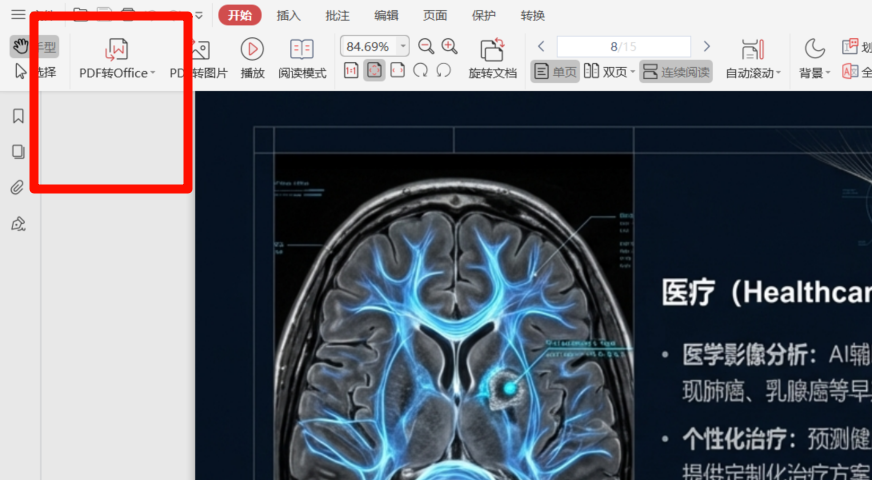Fit whole page in window
Image resolution: width=872 pixels, height=480 pixels.
click(x=374, y=71)
